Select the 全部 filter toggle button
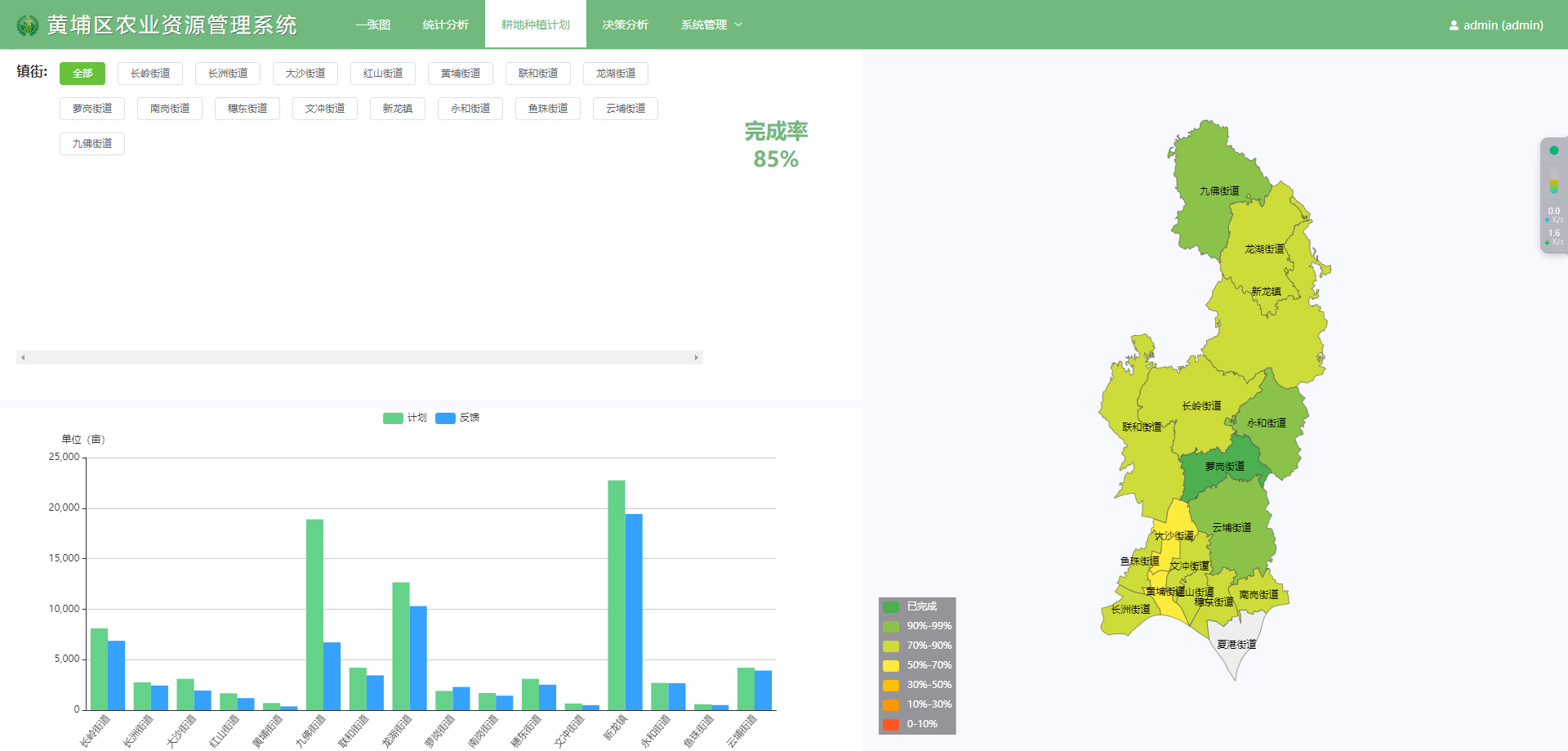 pos(82,73)
